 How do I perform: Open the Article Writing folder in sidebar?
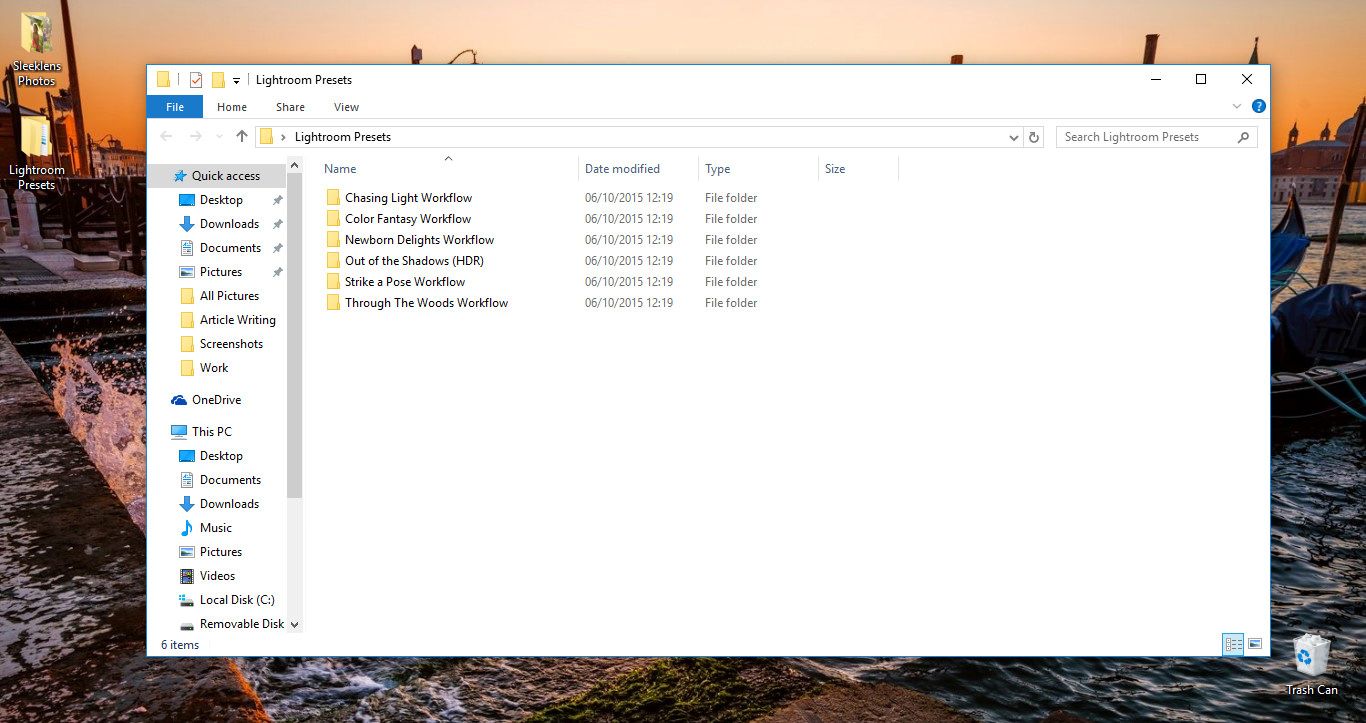[236, 320]
